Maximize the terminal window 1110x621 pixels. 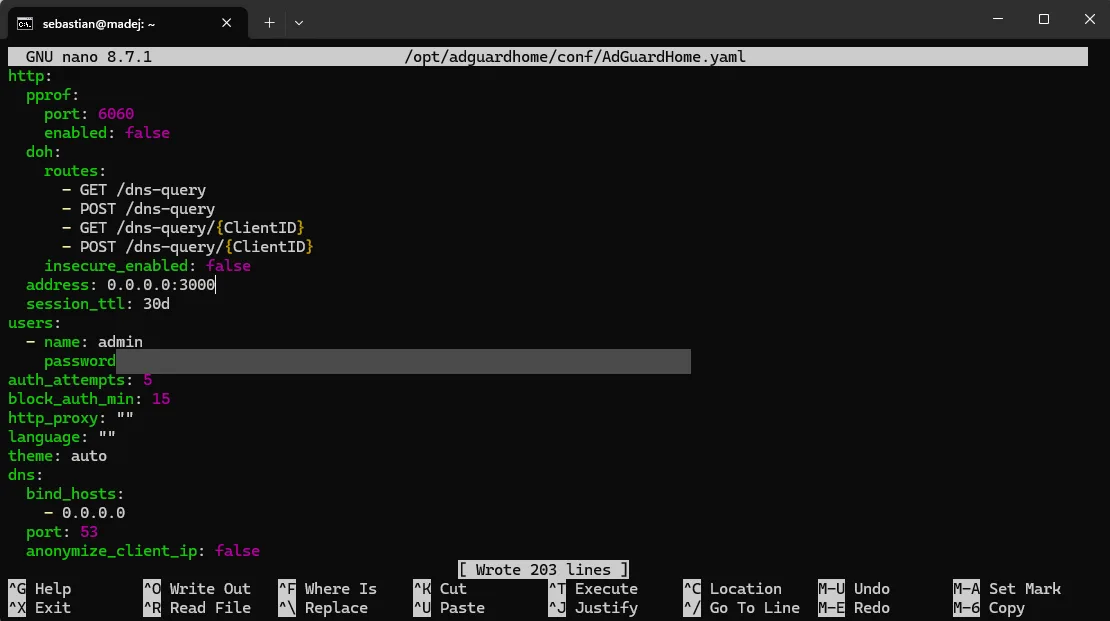[x=1043, y=19]
